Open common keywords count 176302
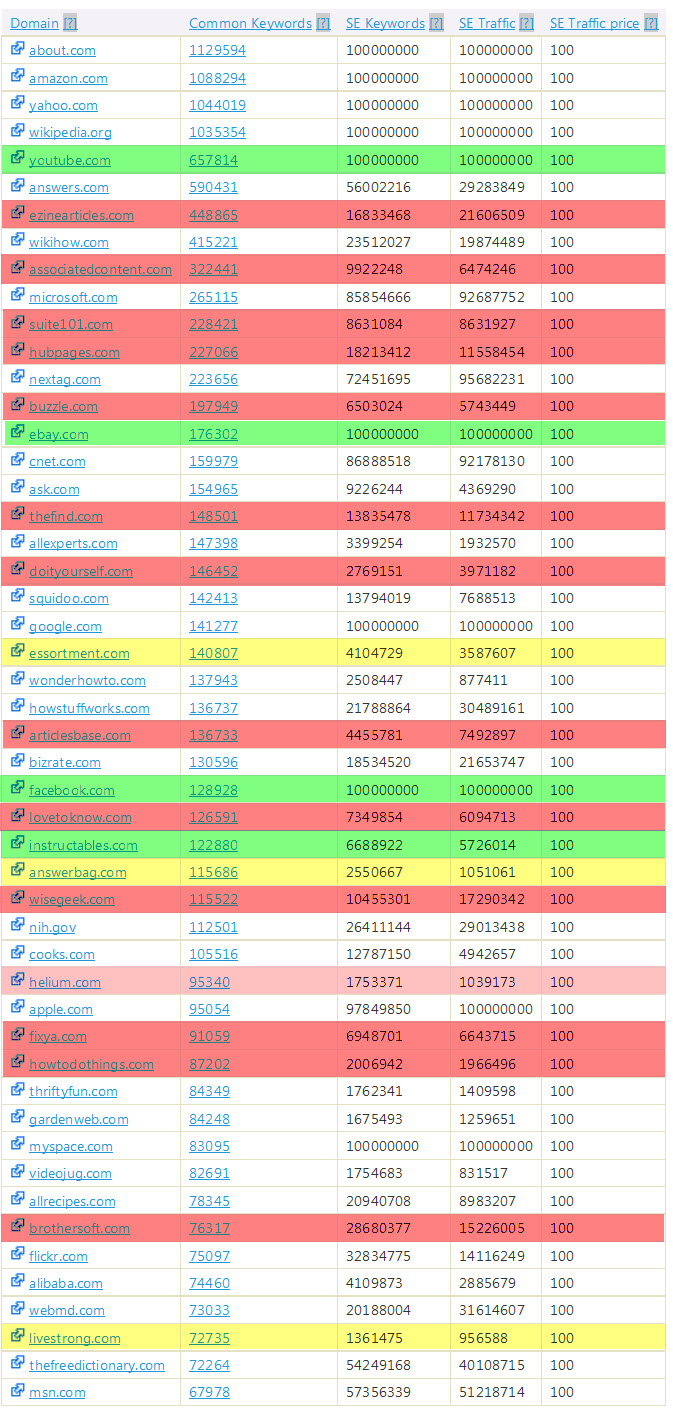673x1415 pixels. pos(213,434)
